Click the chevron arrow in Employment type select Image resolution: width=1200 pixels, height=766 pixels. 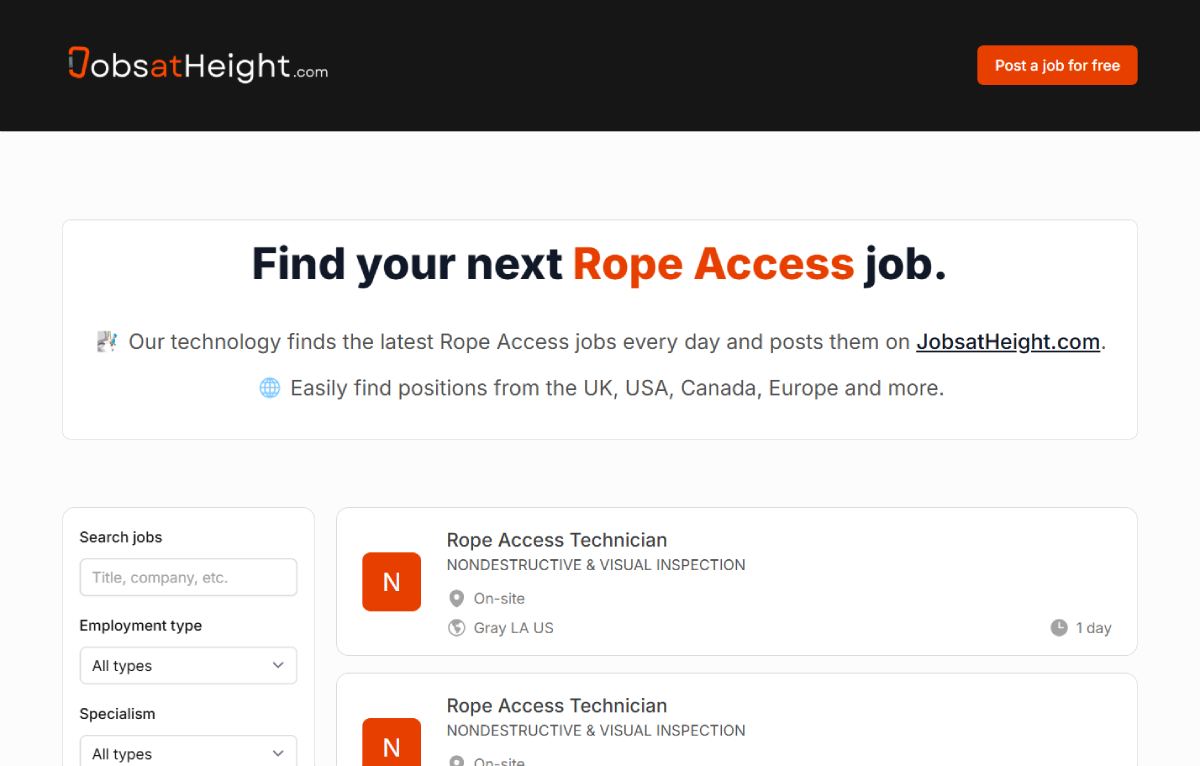click(x=278, y=666)
